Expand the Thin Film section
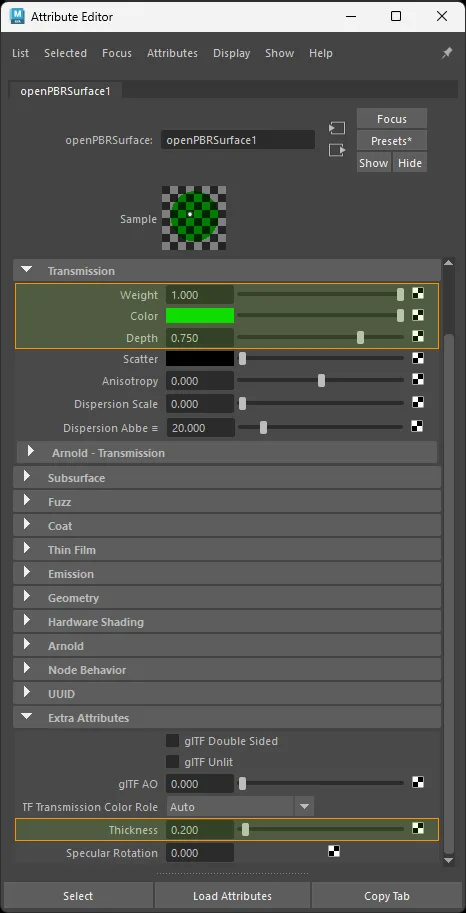 pyautogui.click(x=27, y=548)
